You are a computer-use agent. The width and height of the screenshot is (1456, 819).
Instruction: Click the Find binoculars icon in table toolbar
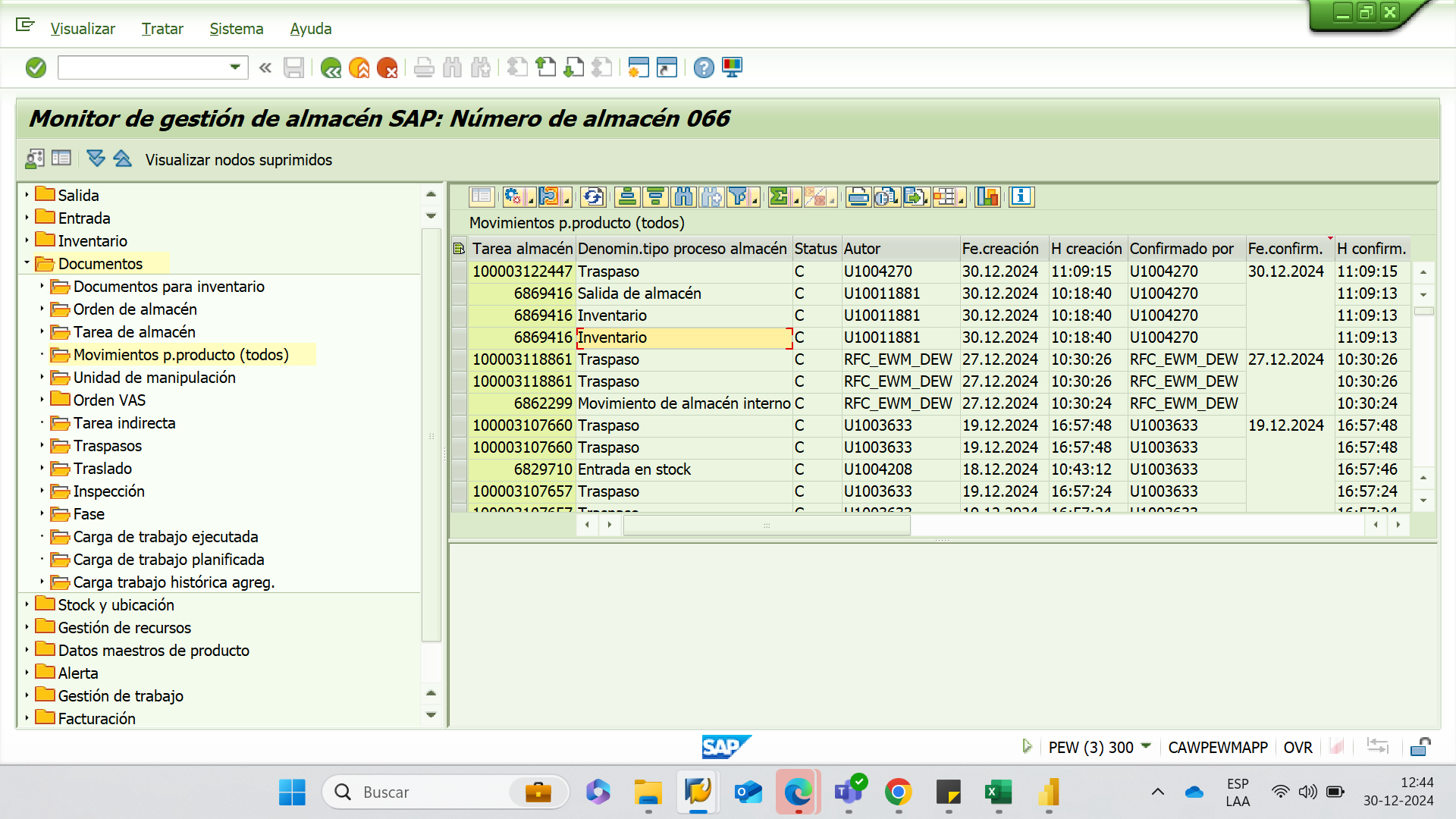[x=683, y=197]
